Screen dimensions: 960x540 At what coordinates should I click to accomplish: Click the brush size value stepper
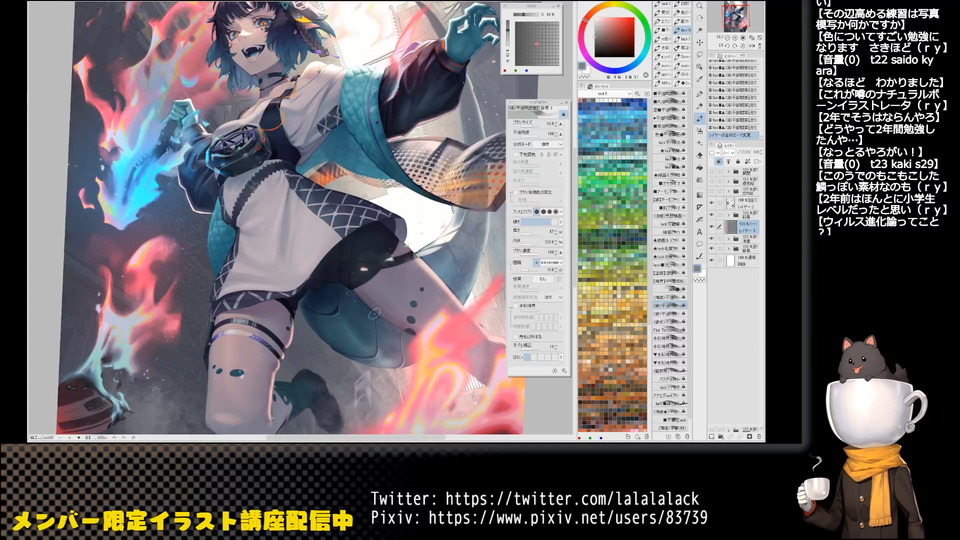(556, 124)
